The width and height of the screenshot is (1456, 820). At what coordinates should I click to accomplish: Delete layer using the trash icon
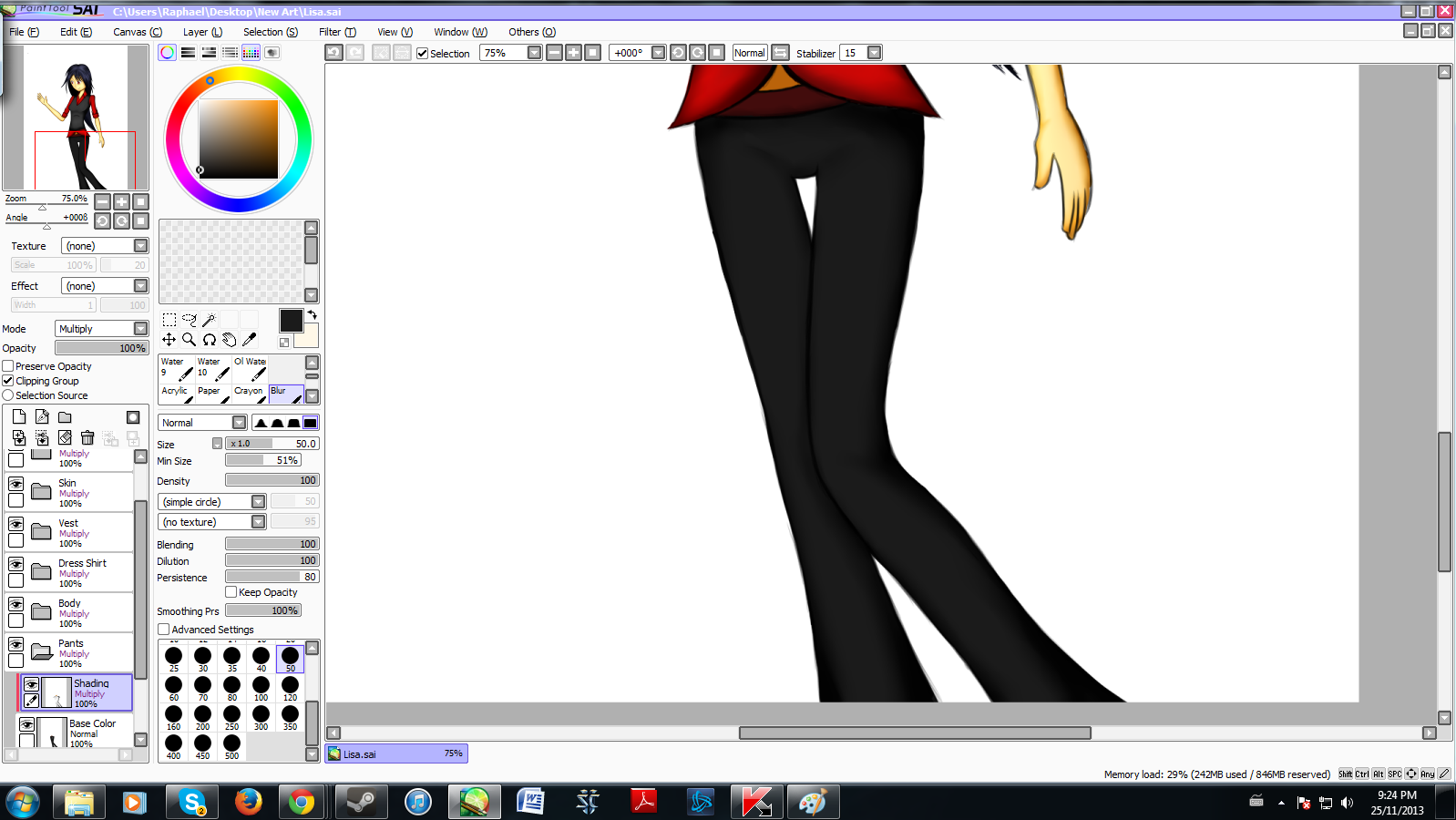tap(87, 438)
